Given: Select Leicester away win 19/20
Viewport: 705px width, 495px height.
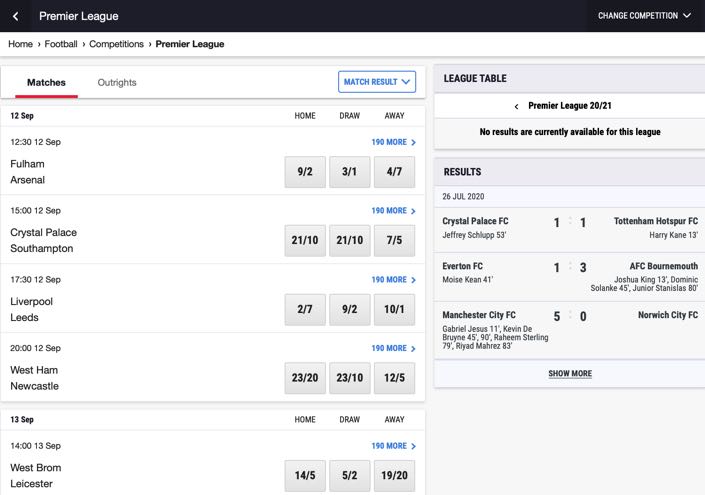Looking at the screenshot, I should tap(394, 476).
